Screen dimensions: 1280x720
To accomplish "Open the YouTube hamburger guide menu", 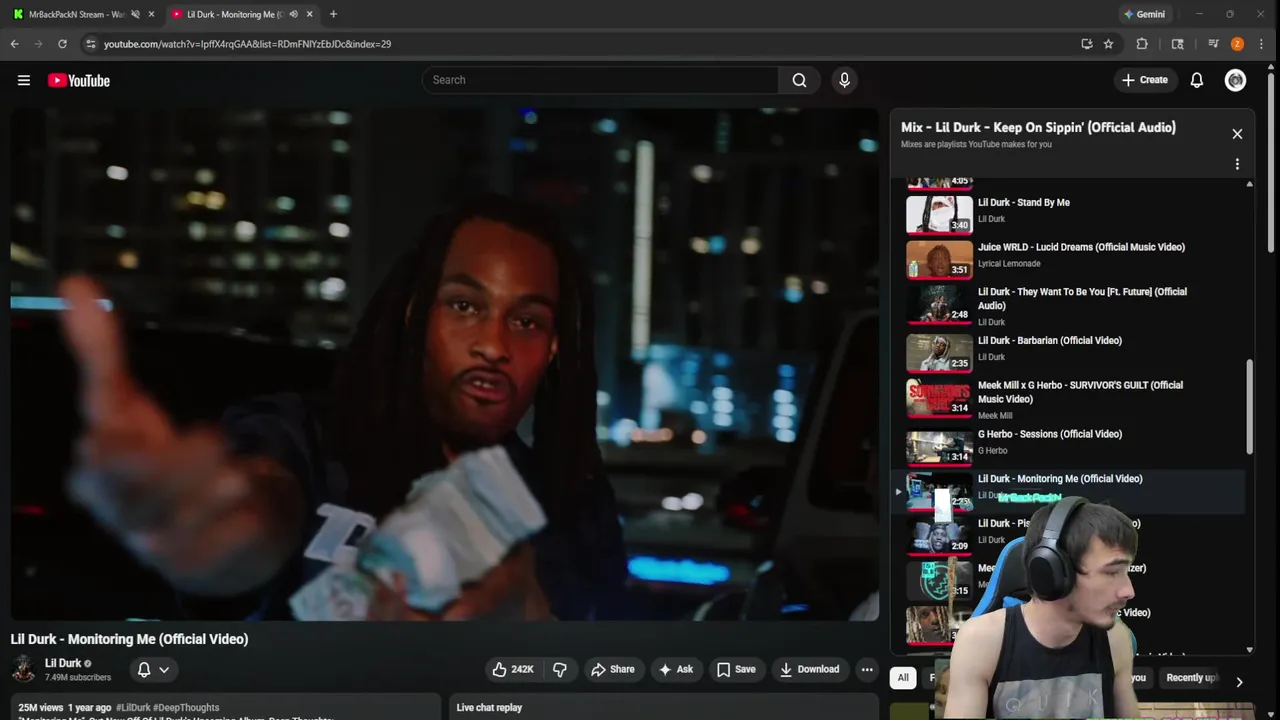I will click(24, 80).
